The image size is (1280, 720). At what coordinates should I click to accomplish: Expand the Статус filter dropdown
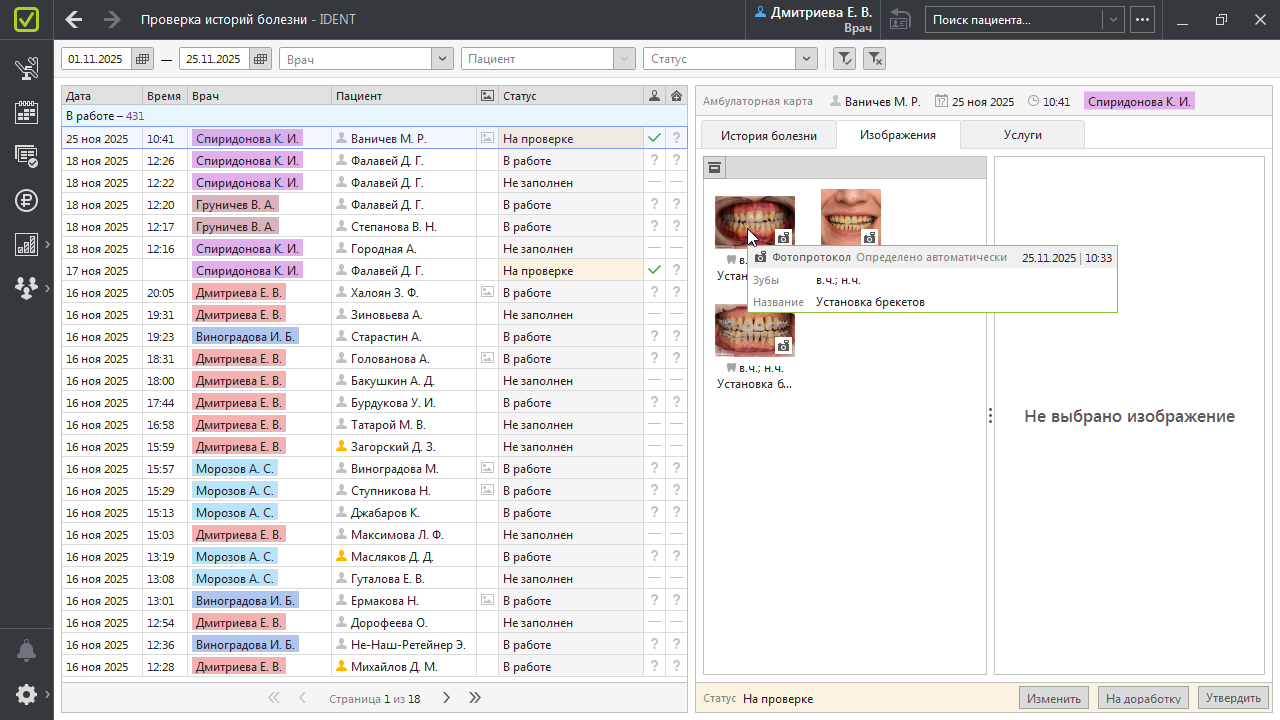pyautogui.click(x=806, y=59)
